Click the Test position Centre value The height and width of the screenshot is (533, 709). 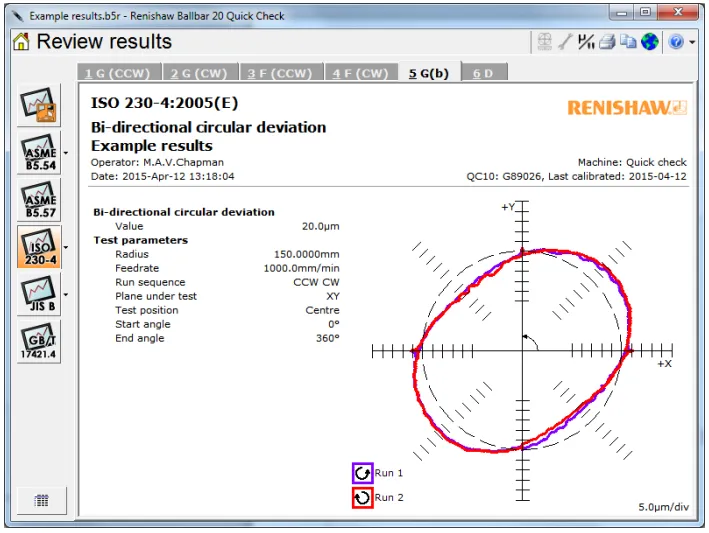[x=322, y=311]
